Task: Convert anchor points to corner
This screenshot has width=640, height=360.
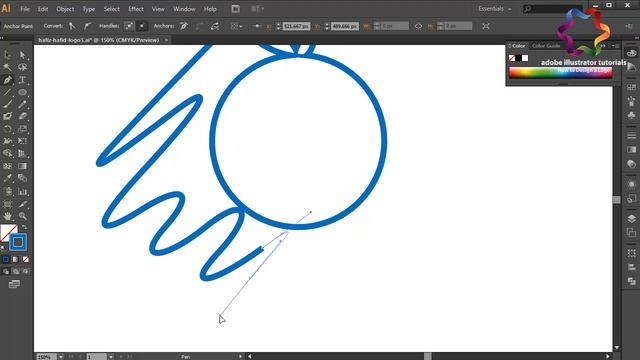Action: (72, 26)
